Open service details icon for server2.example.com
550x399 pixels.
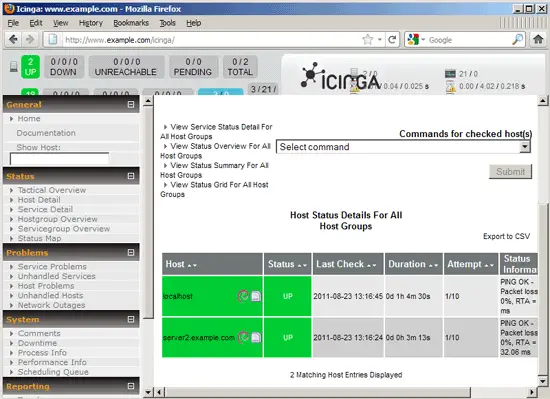[256, 337]
